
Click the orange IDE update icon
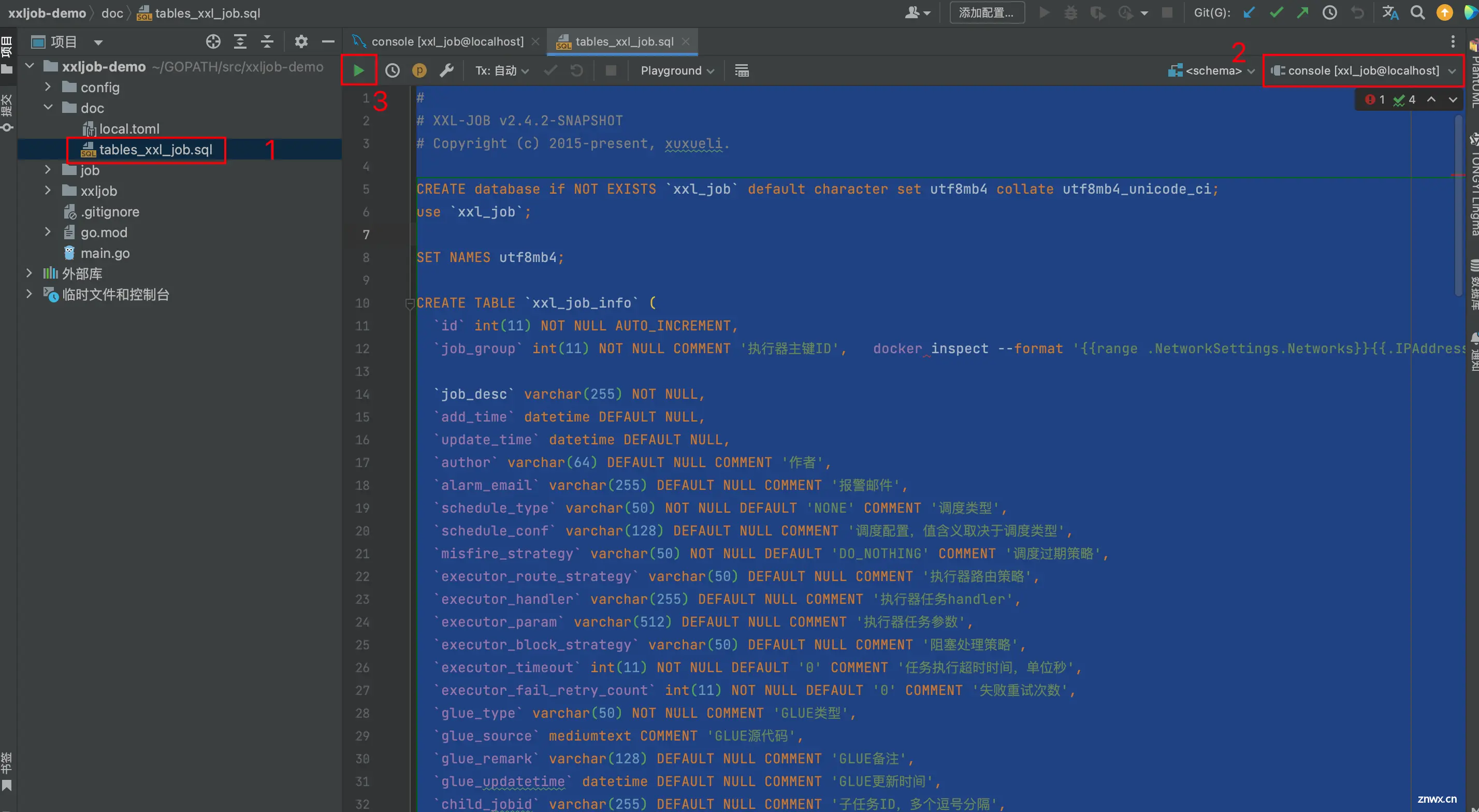click(1444, 12)
